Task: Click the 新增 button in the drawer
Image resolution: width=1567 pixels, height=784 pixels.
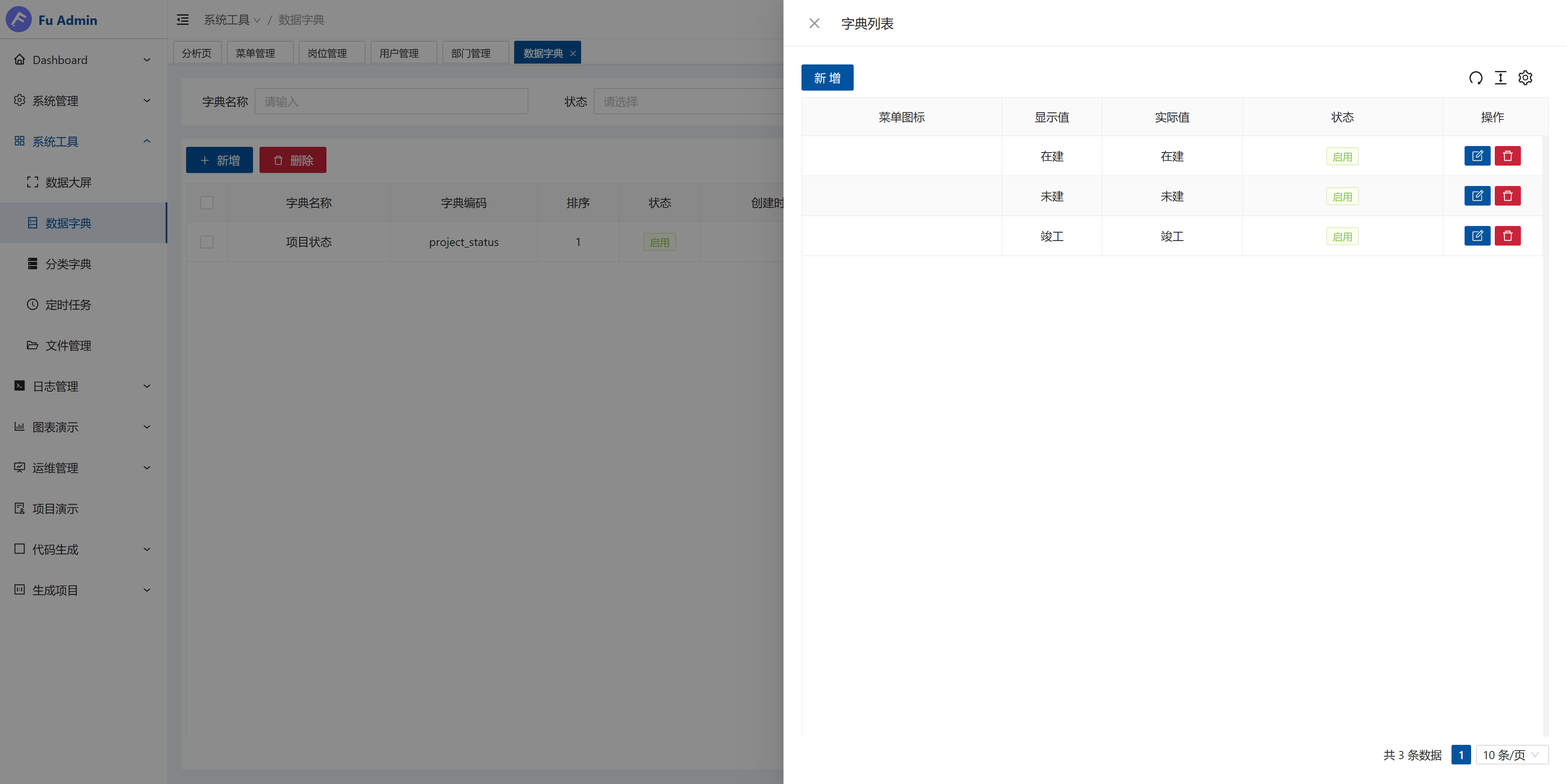Action: click(x=827, y=78)
